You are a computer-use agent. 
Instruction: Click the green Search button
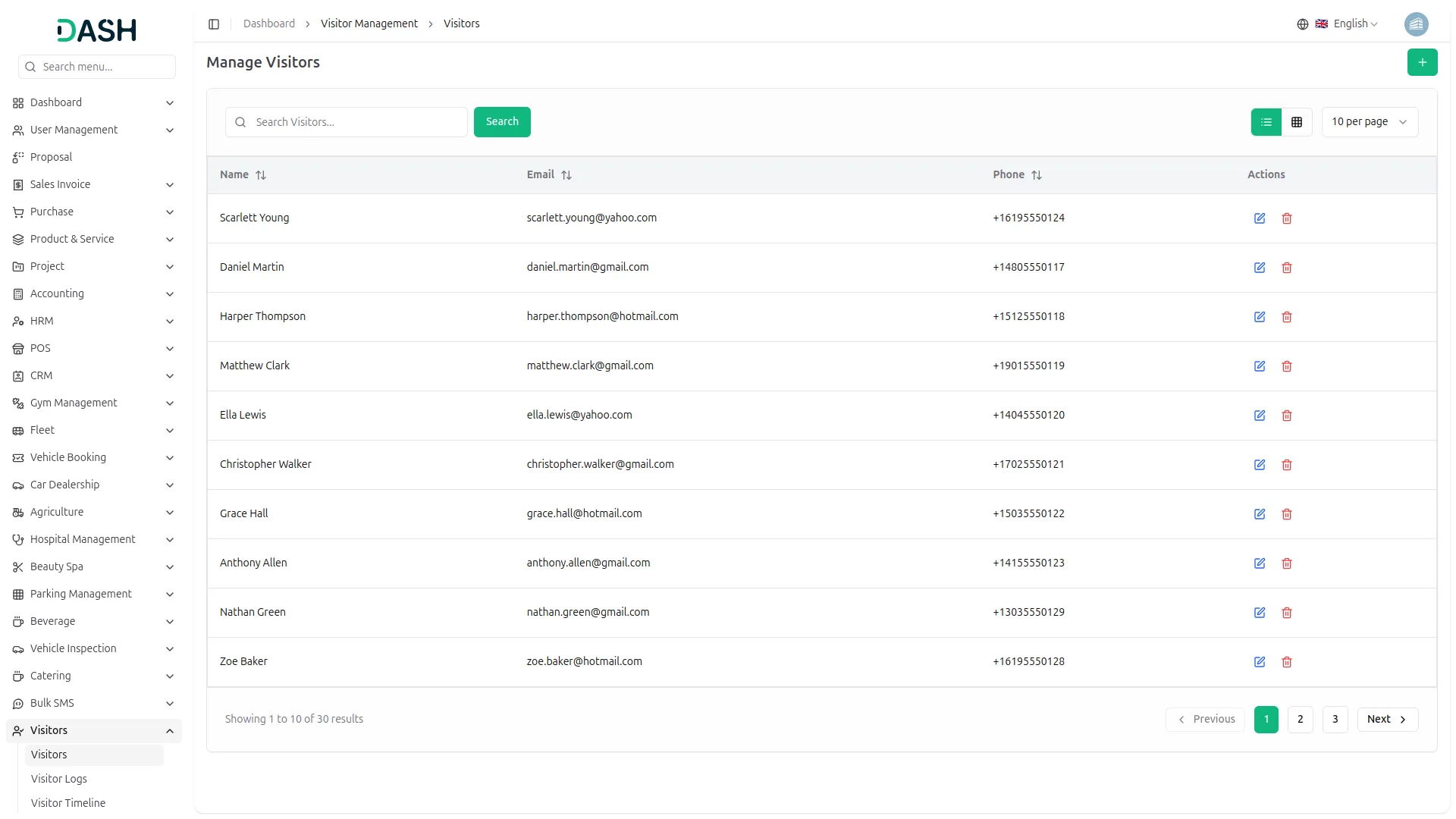[501, 122]
